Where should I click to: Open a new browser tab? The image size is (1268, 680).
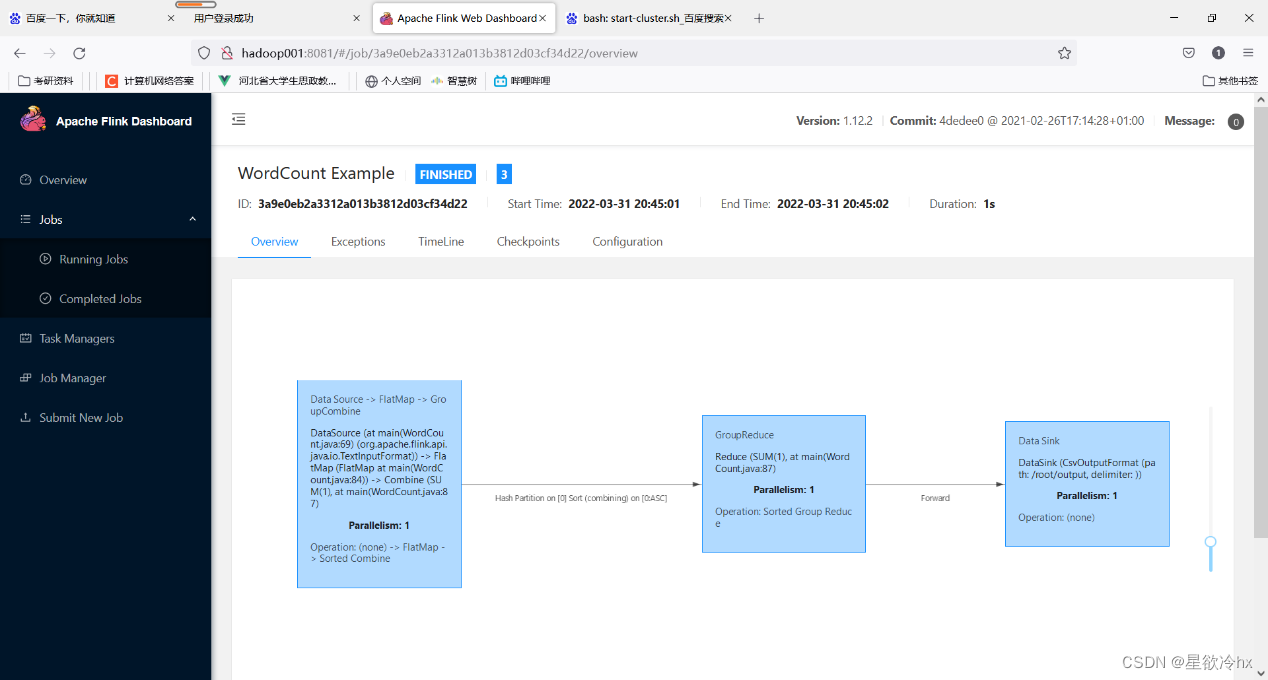pyautogui.click(x=759, y=18)
